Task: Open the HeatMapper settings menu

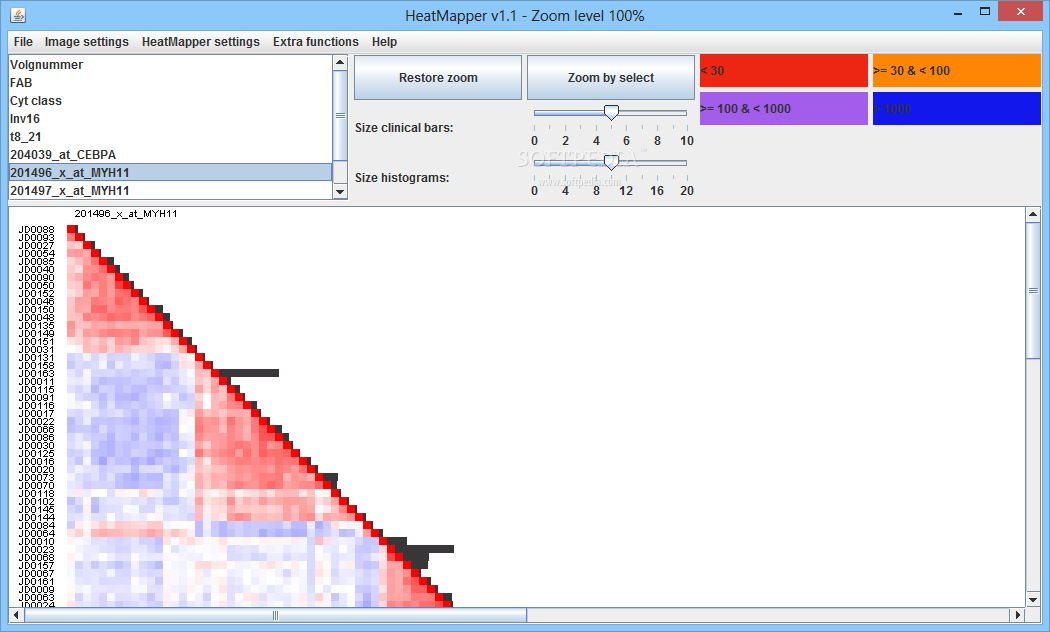Action: (x=200, y=42)
